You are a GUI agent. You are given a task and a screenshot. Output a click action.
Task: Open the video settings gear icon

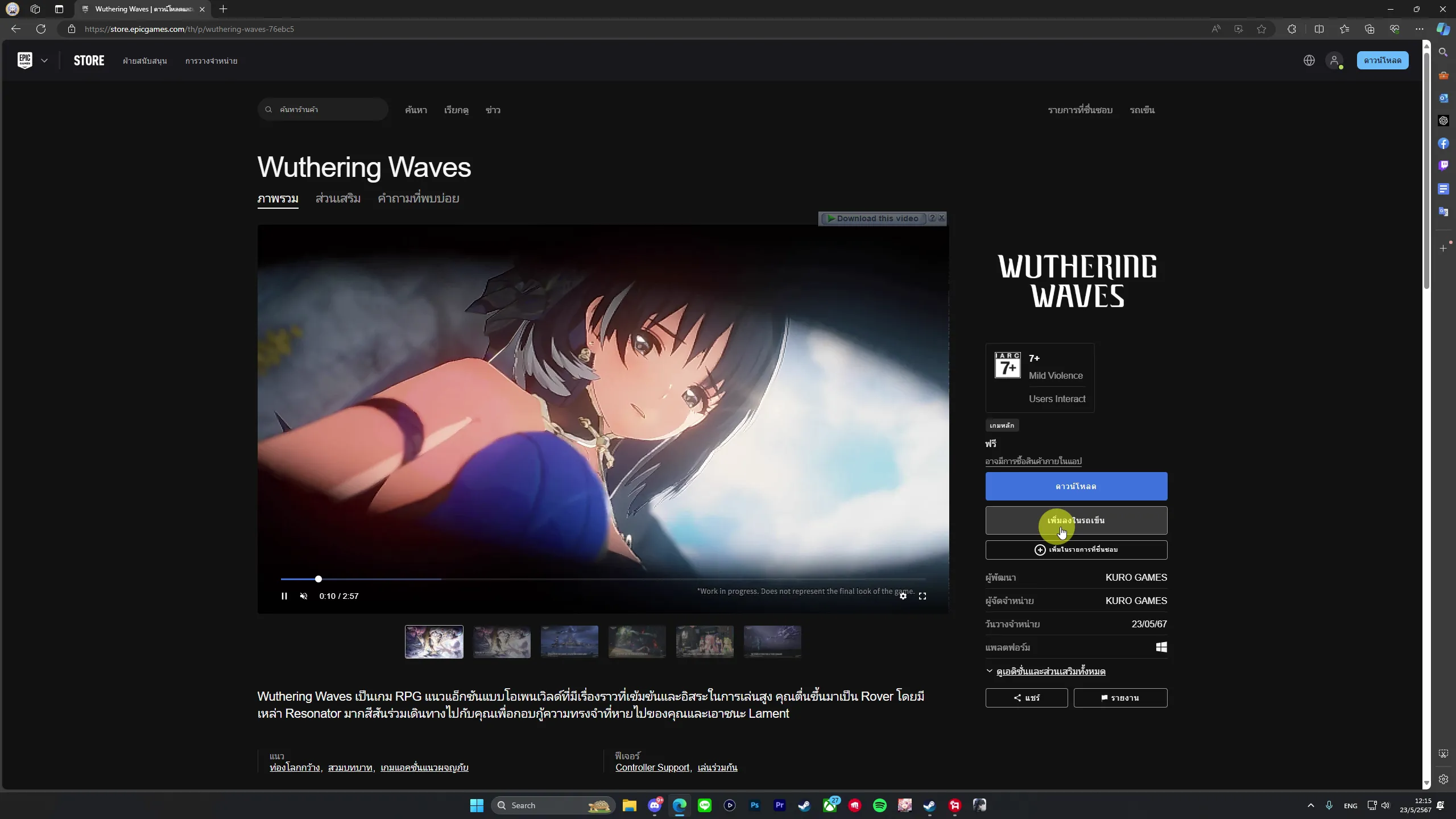click(x=903, y=596)
